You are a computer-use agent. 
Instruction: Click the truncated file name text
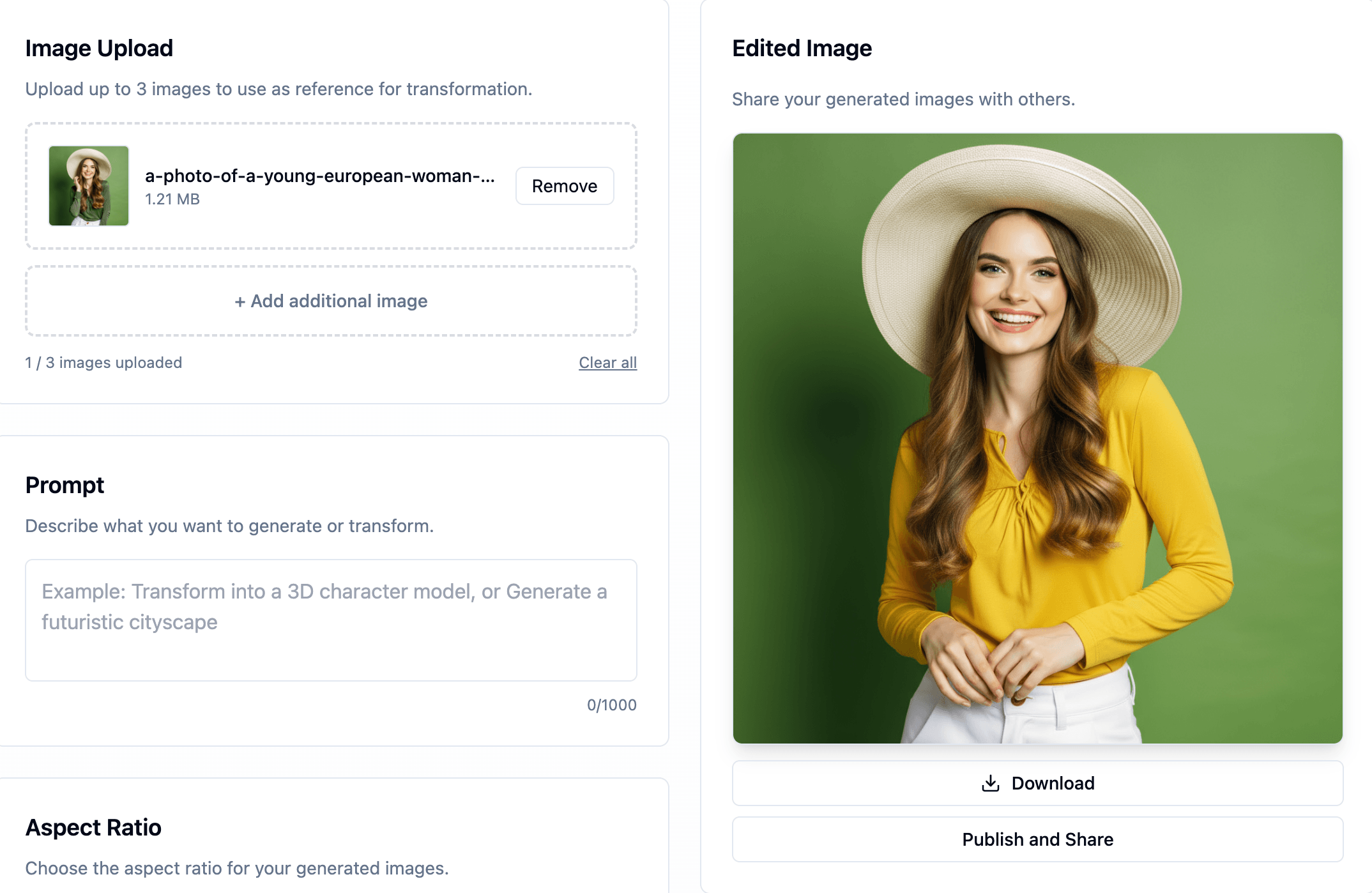(x=319, y=178)
